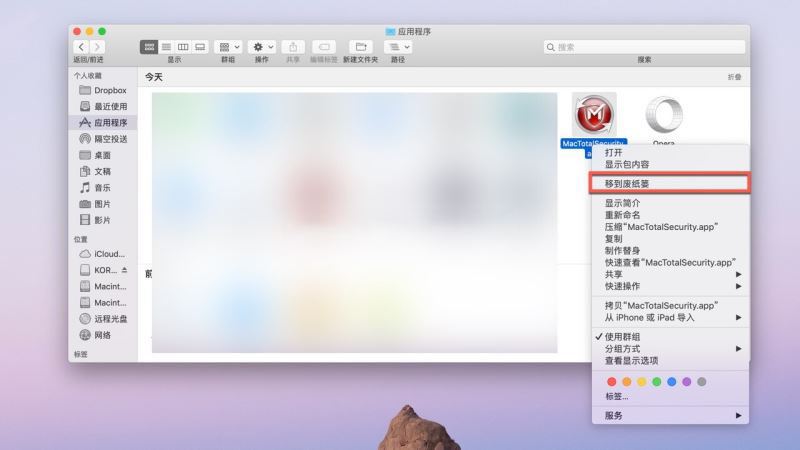Expand the 分组方式 submenu
The width and height of the screenshot is (800, 450).
pyautogui.click(x=670, y=348)
